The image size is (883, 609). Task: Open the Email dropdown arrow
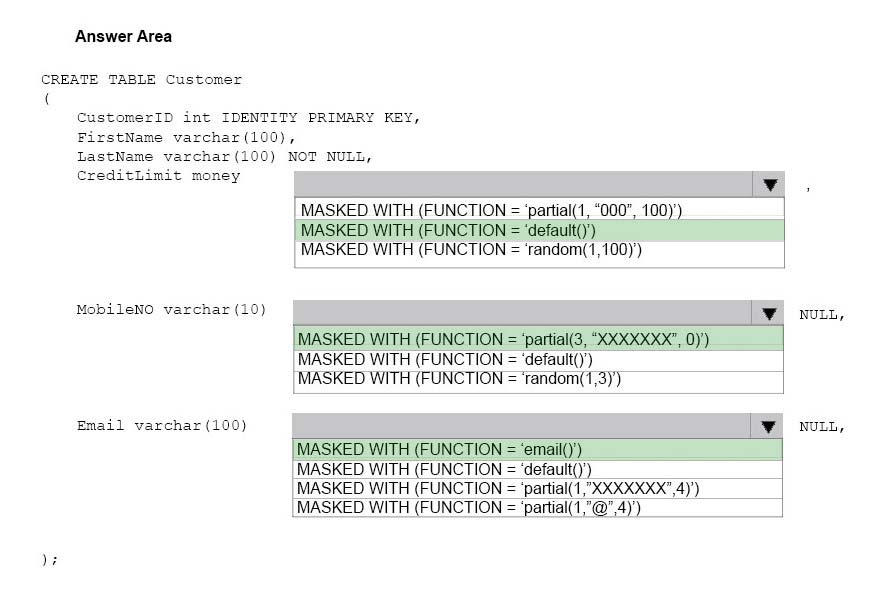tap(767, 426)
